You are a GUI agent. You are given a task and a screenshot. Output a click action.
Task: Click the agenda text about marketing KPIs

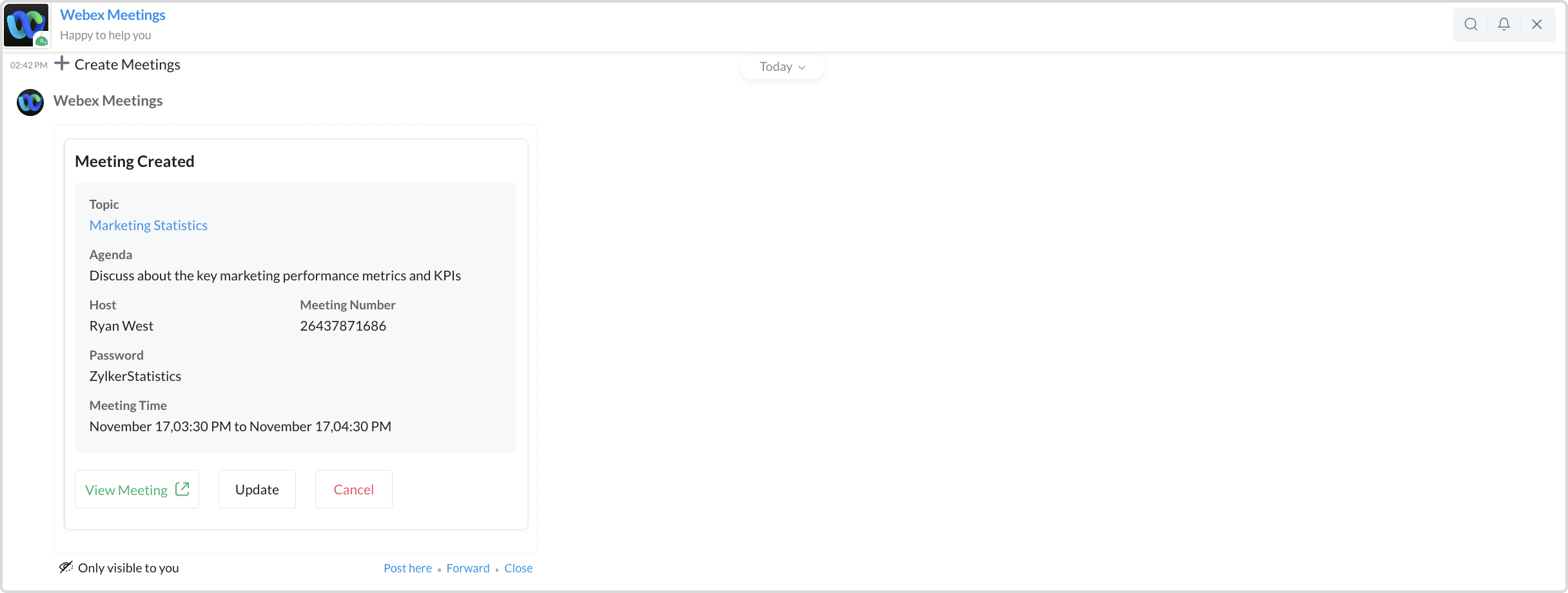point(275,276)
